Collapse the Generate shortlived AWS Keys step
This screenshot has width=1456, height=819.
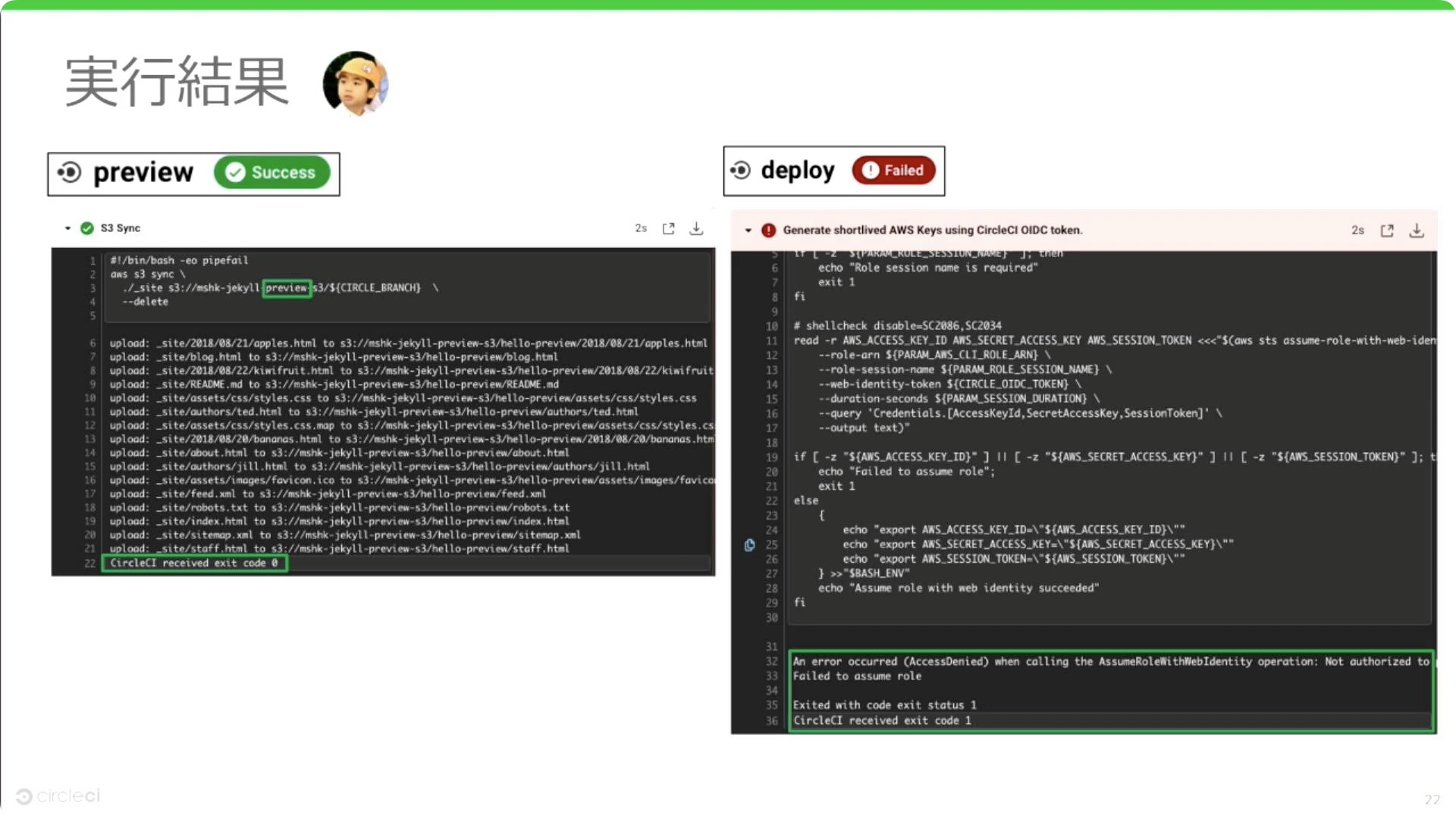pyautogui.click(x=749, y=231)
